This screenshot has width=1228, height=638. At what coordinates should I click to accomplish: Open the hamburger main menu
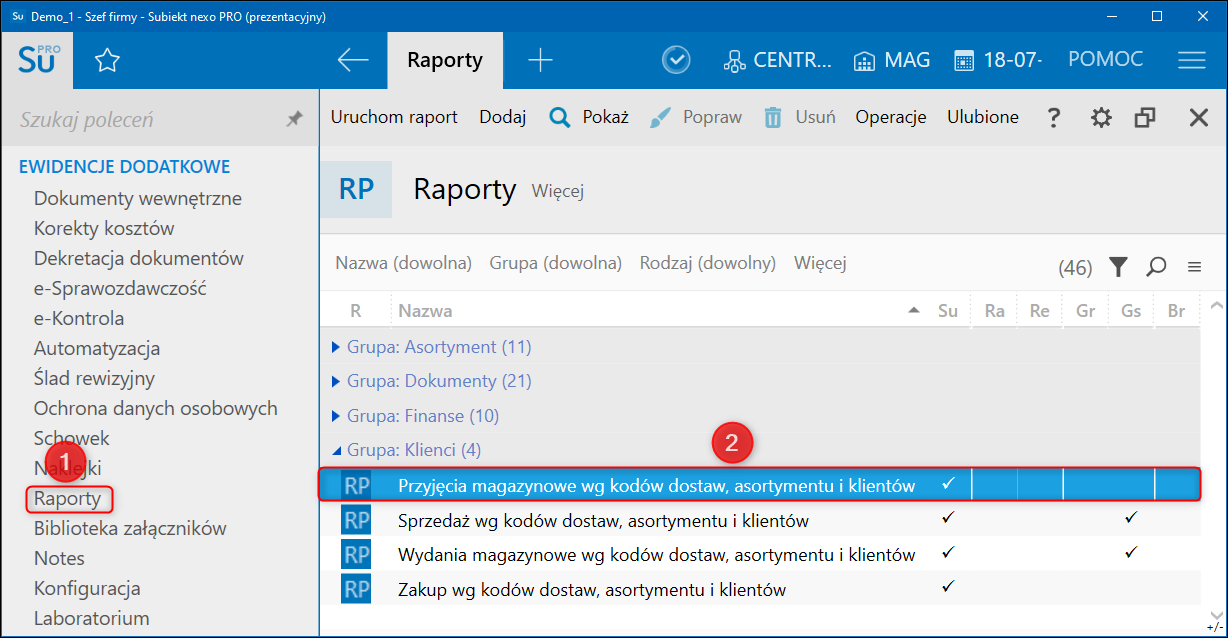(x=1192, y=60)
